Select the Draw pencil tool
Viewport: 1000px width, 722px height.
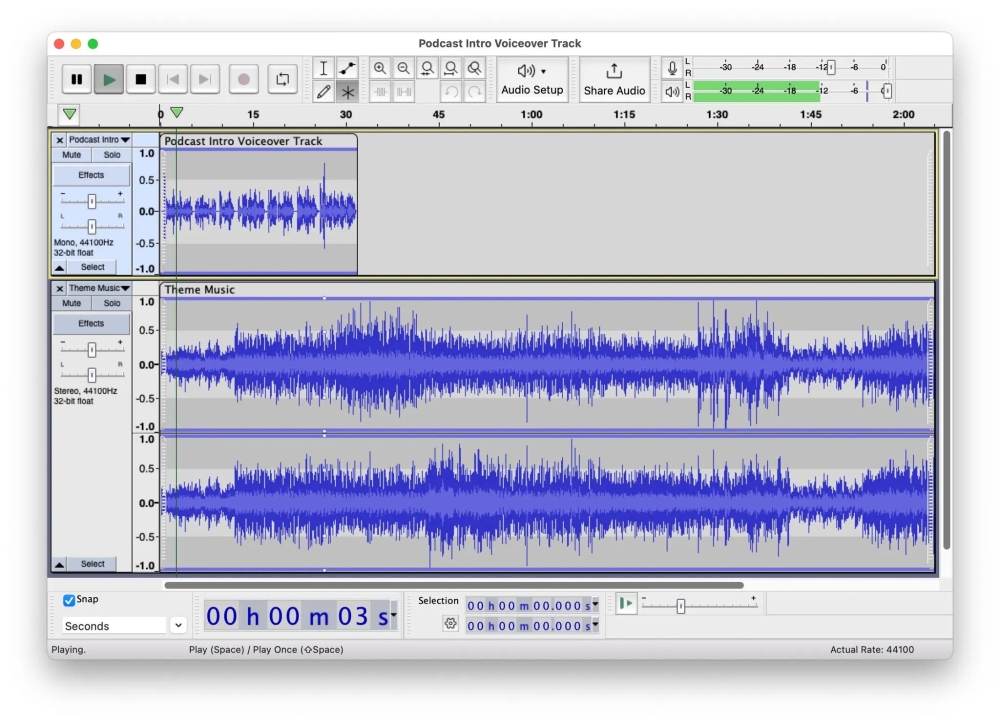[323, 92]
